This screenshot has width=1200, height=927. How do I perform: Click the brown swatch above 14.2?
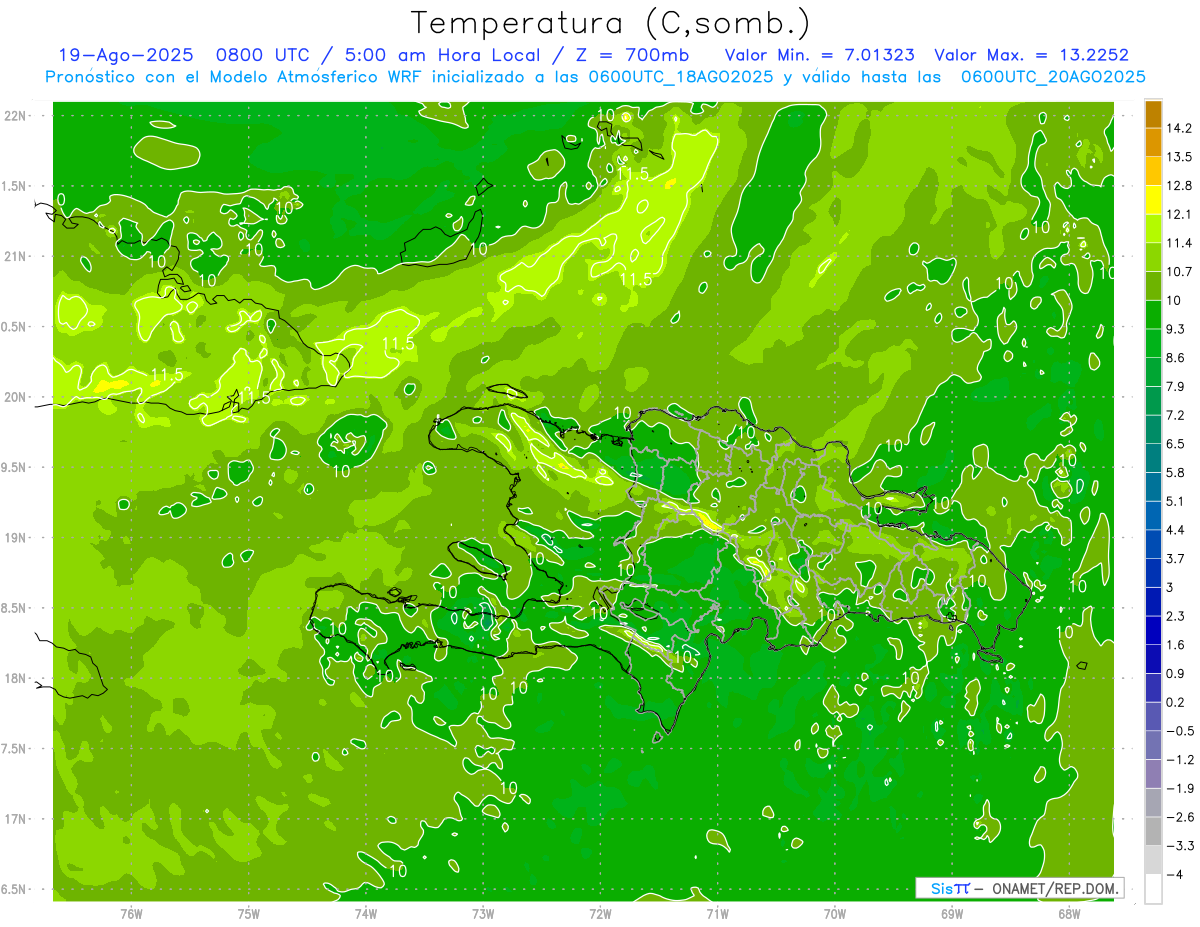coord(1153,113)
